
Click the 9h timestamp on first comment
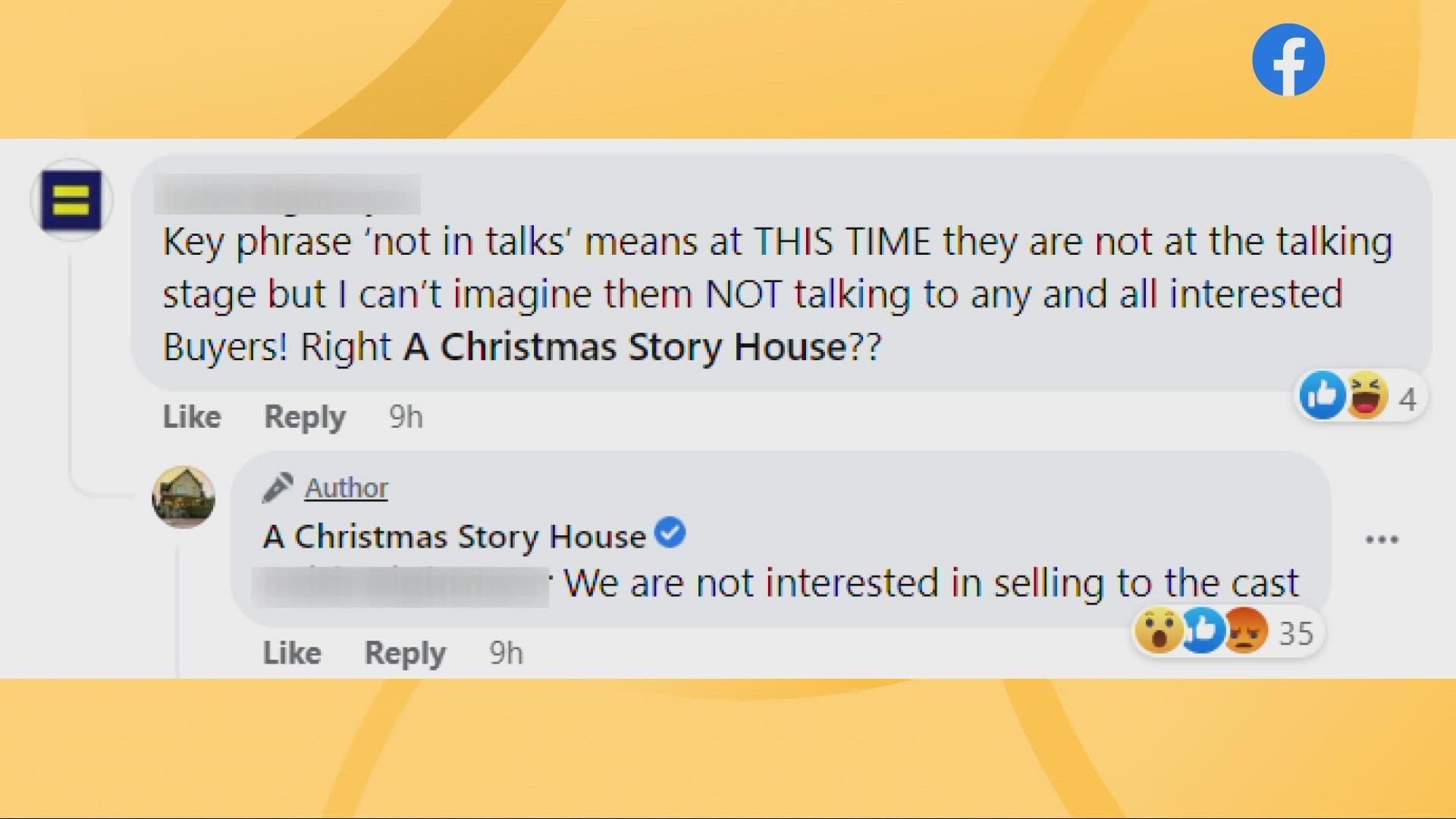[406, 416]
